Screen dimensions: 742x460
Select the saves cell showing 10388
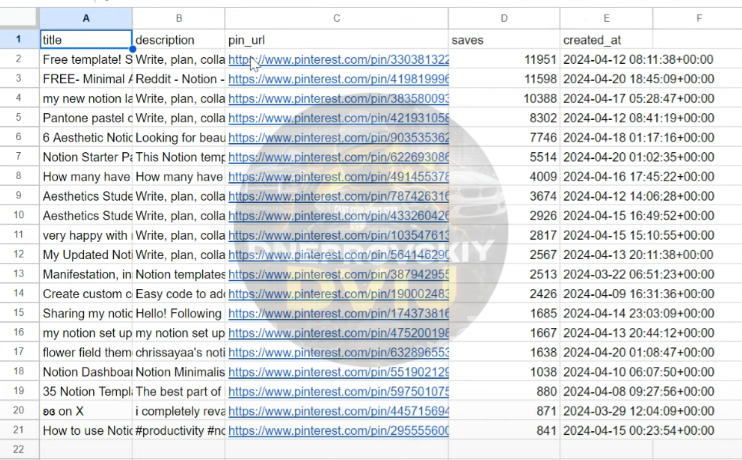pyautogui.click(x=504, y=98)
